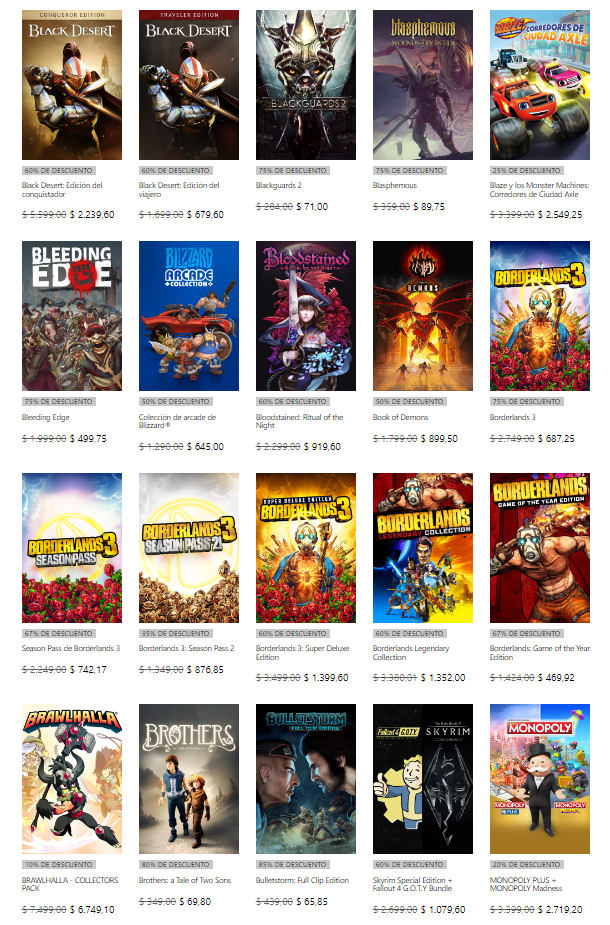The image size is (610, 925).
Task: Open Book of Demons cover art
Action: 422,316
